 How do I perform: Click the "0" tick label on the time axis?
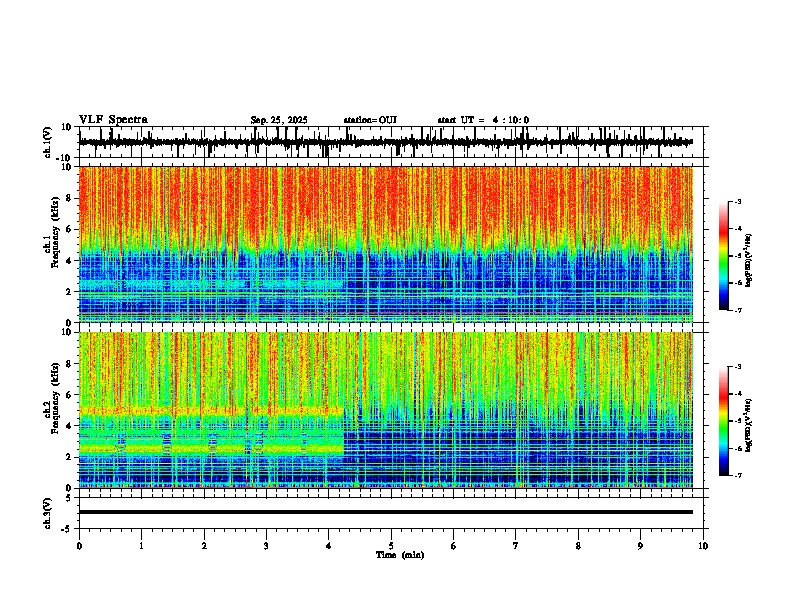pos(79,546)
